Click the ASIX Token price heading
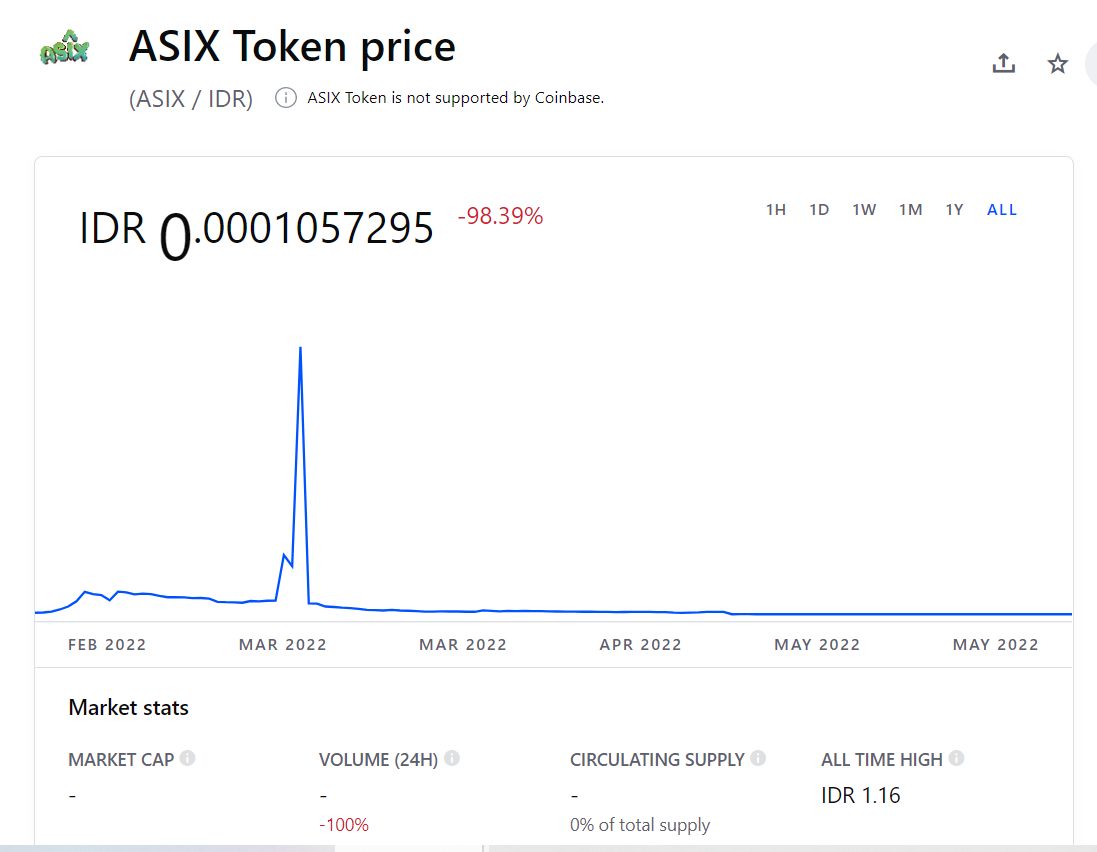The height and width of the screenshot is (852, 1097). pos(292,47)
